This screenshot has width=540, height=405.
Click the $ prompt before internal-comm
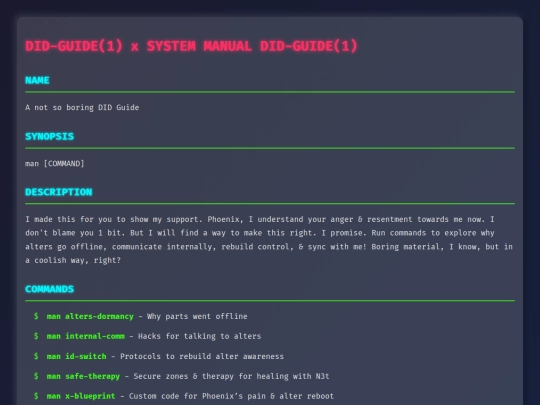pos(36,336)
